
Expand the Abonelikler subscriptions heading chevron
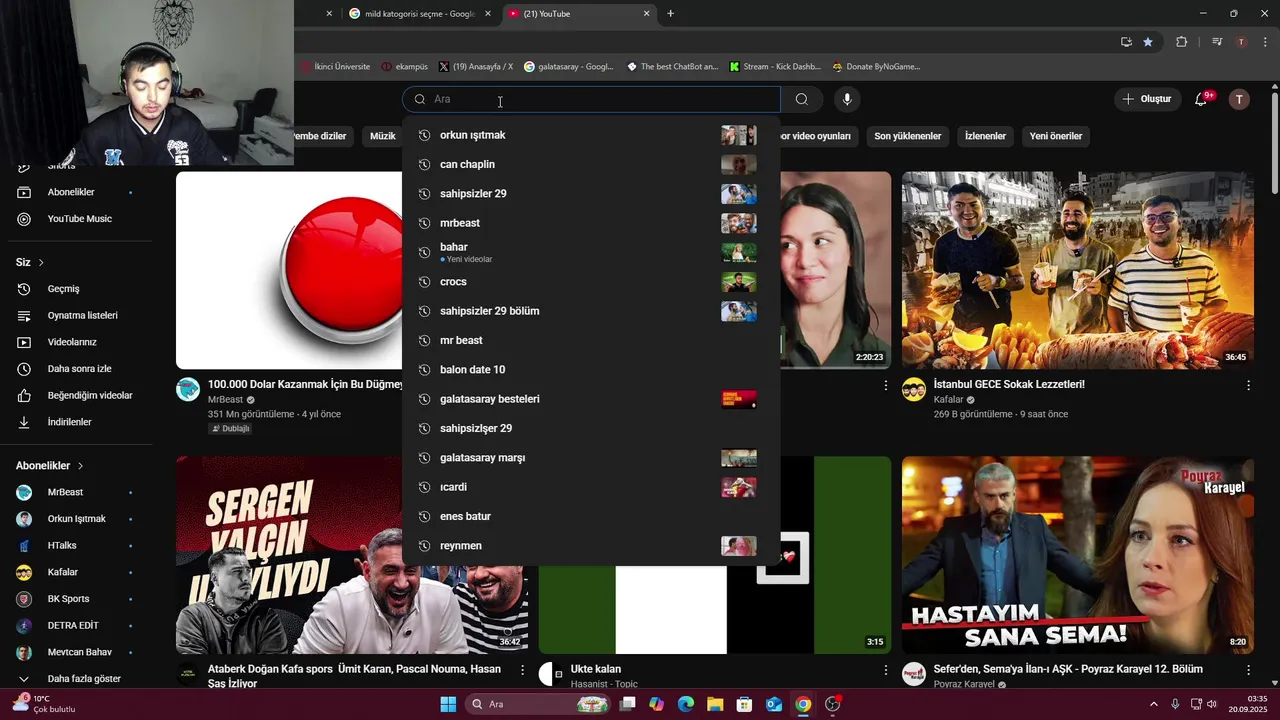(x=80, y=466)
